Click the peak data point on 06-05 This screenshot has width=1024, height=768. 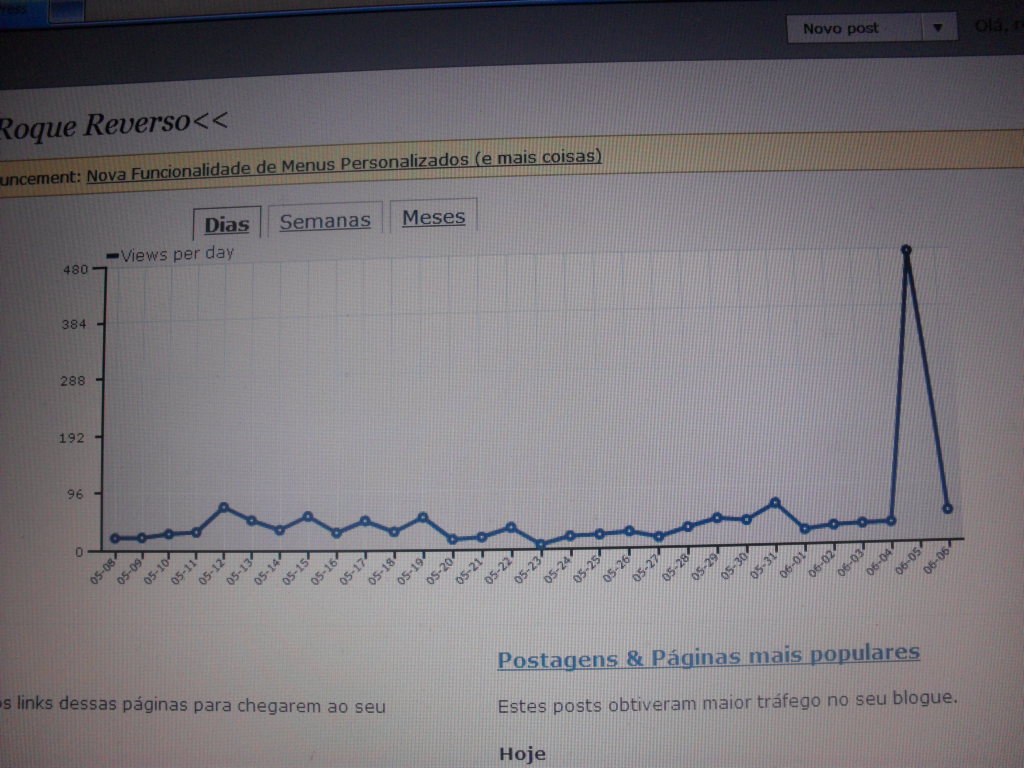(906, 250)
